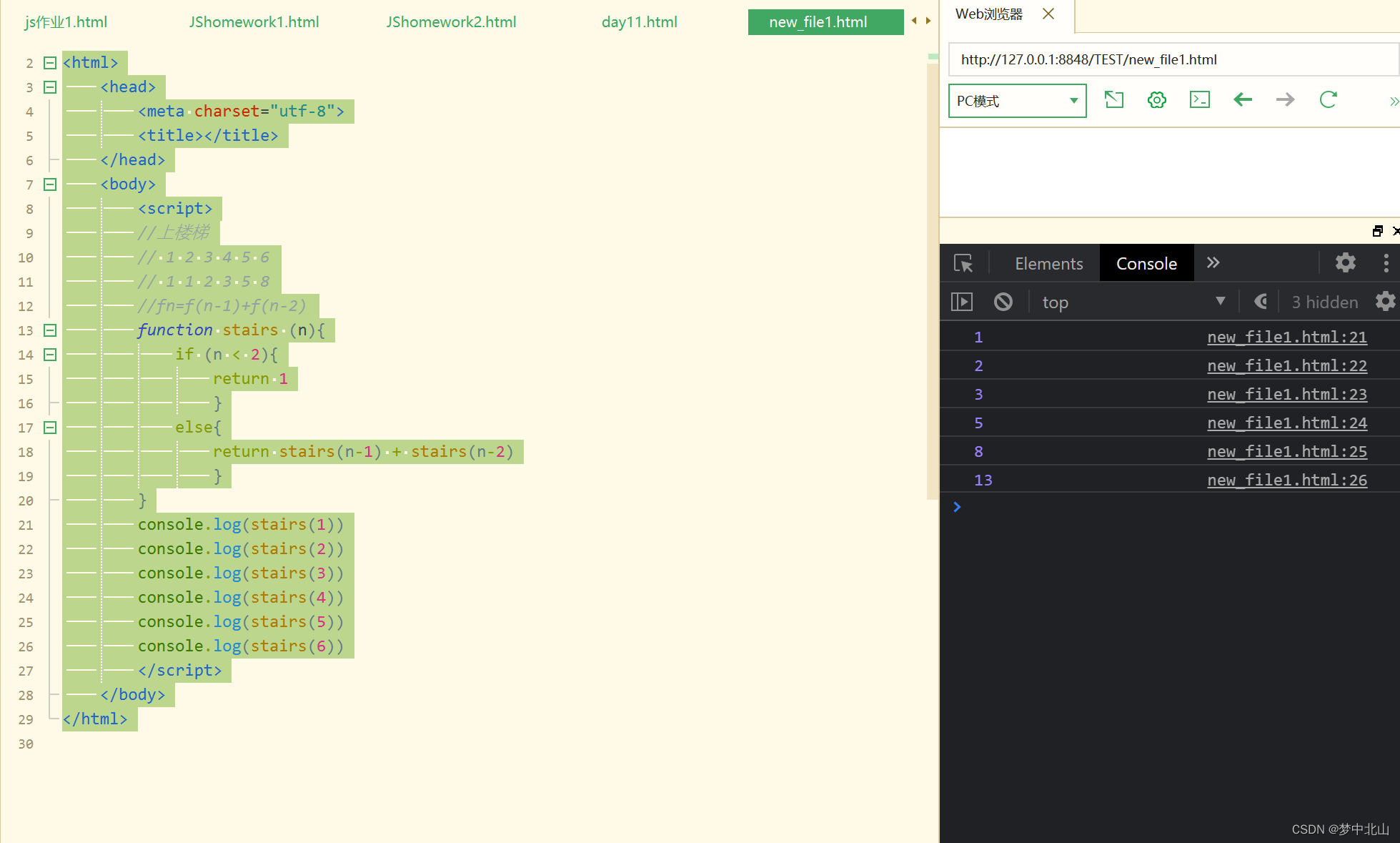Collapse the html tag fold marker
This screenshot has width=1400, height=843.
point(50,63)
